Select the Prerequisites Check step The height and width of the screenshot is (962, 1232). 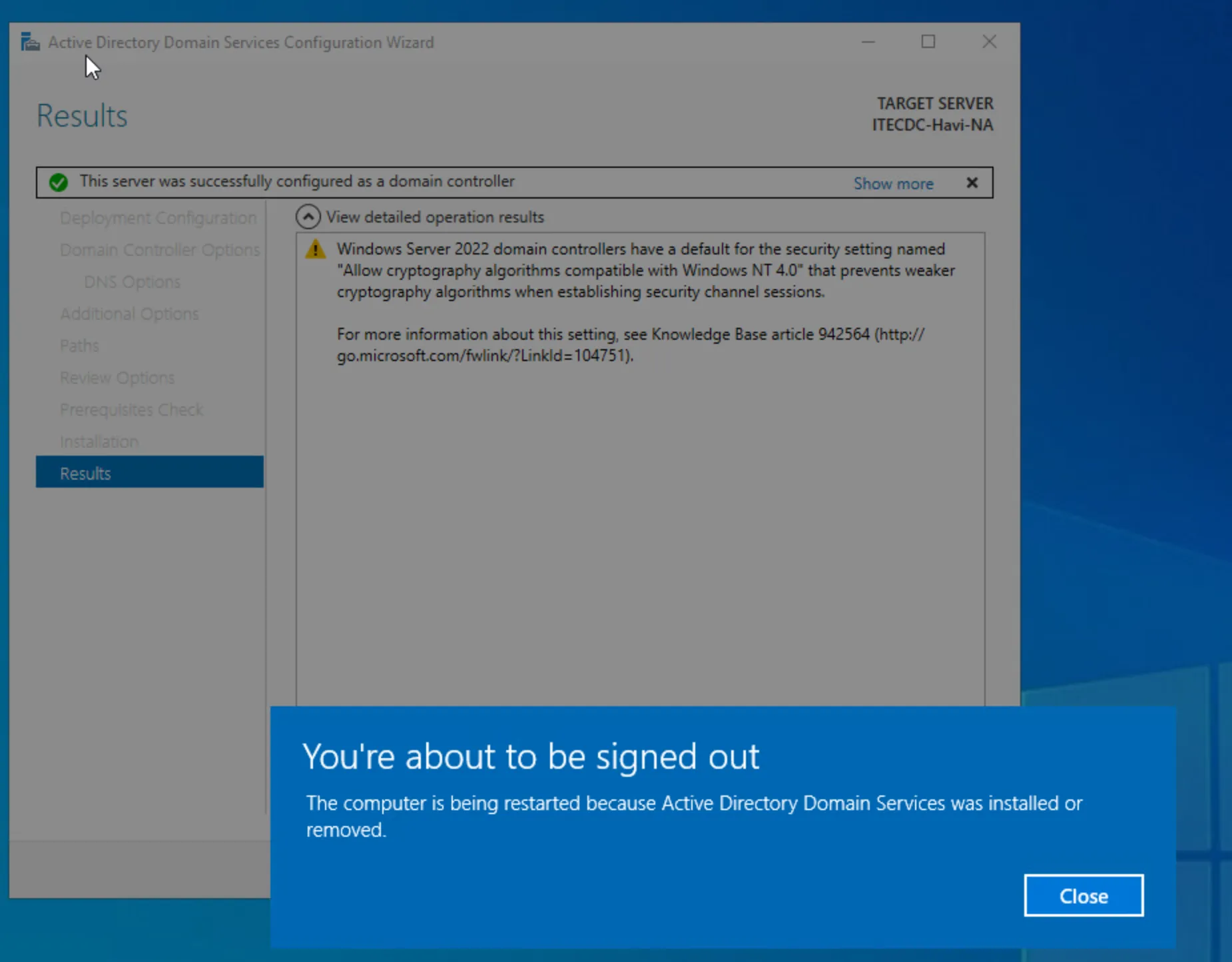pos(131,410)
